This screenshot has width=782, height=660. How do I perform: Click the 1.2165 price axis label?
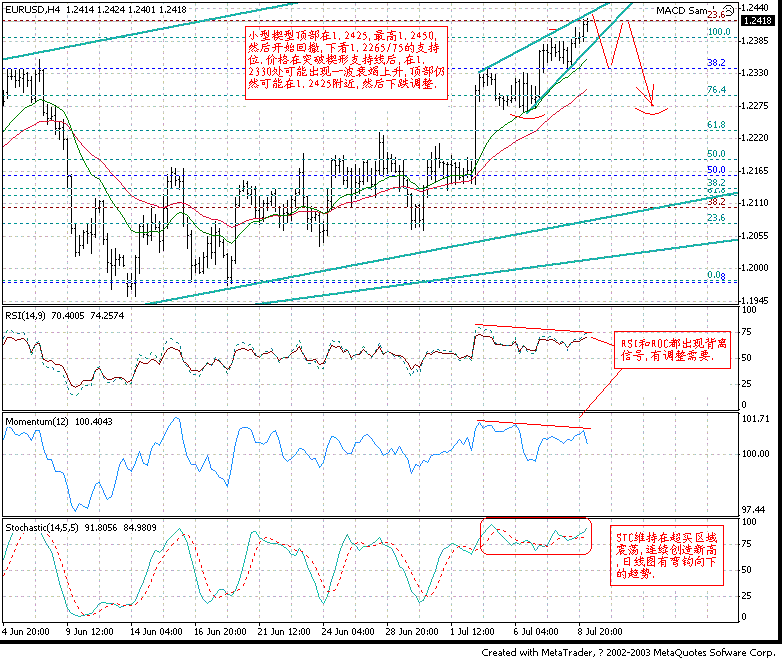pyautogui.click(x=755, y=171)
